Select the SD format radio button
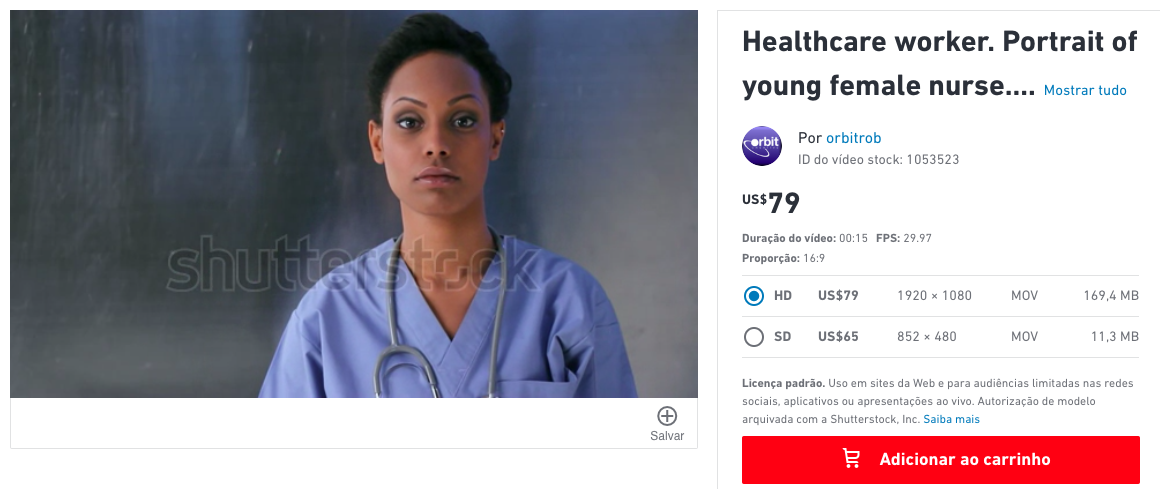1160x489 pixels. click(x=754, y=337)
